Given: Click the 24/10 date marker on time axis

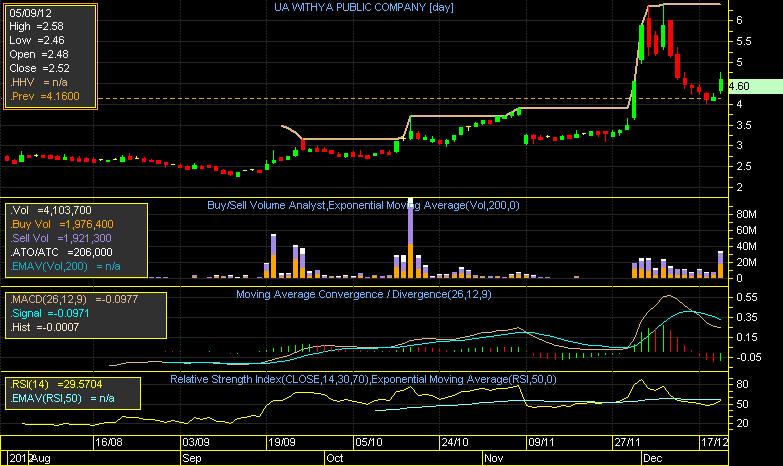Looking at the screenshot, I should (455, 442).
